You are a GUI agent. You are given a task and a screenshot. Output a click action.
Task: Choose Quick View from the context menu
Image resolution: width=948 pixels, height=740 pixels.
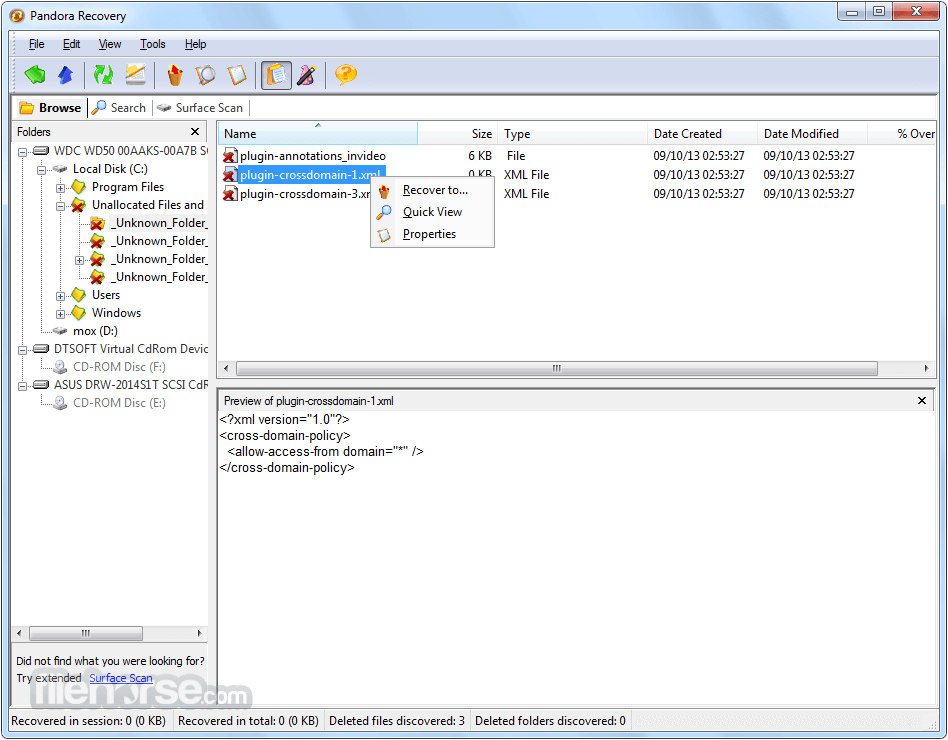click(432, 212)
